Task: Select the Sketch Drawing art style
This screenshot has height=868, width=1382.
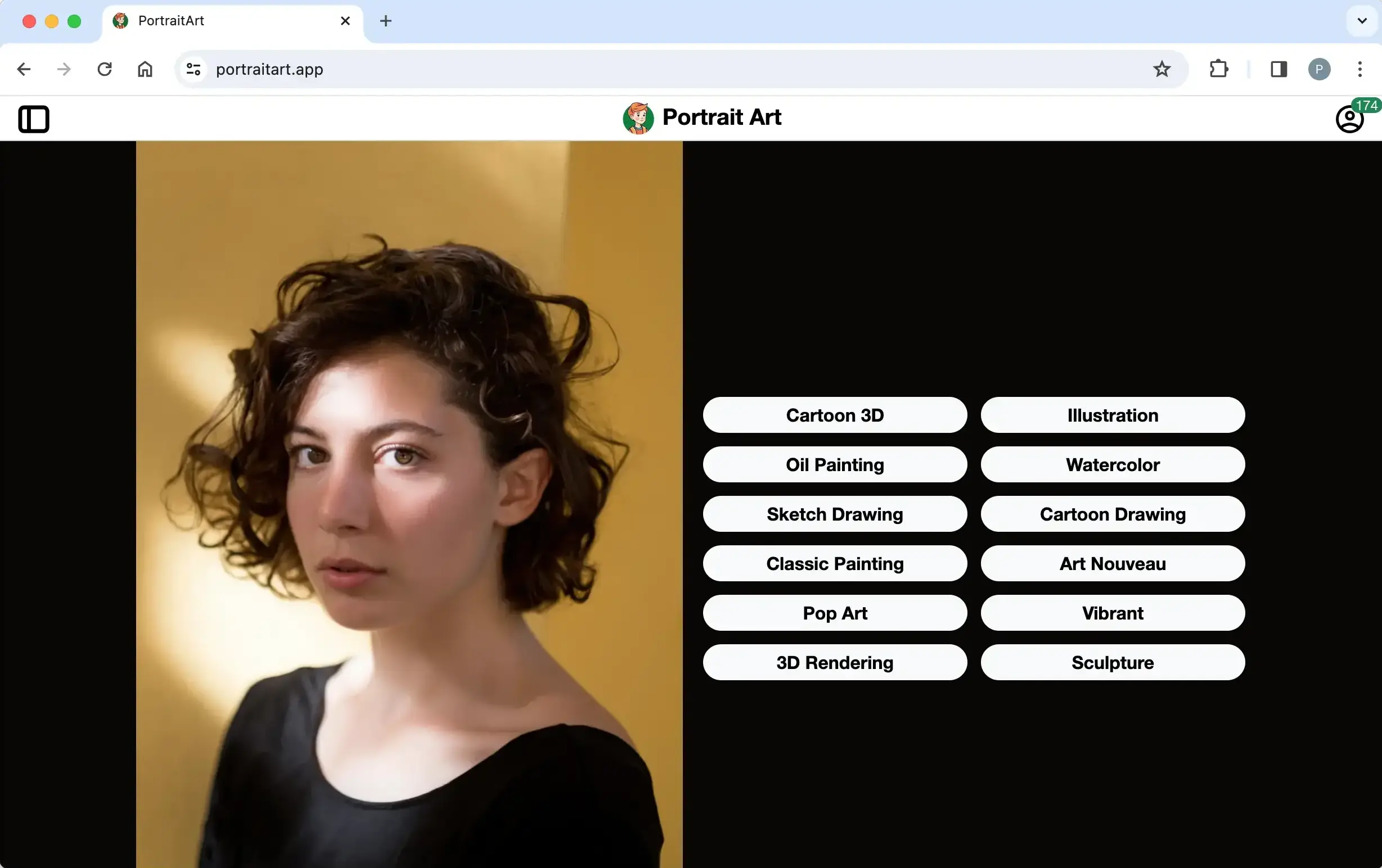Action: [834, 514]
